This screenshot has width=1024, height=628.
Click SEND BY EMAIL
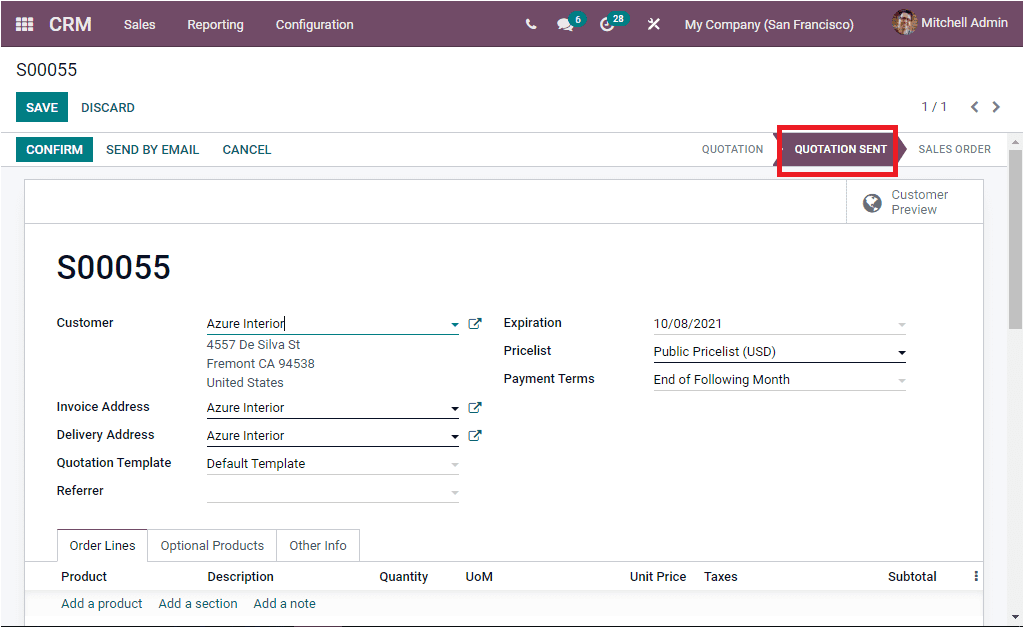pyautogui.click(x=152, y=149)
